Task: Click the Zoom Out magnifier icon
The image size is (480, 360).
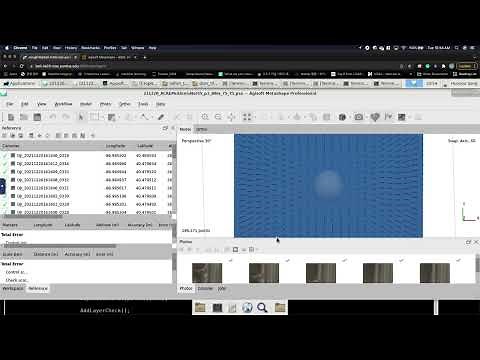Action: [x=218, y=117]
